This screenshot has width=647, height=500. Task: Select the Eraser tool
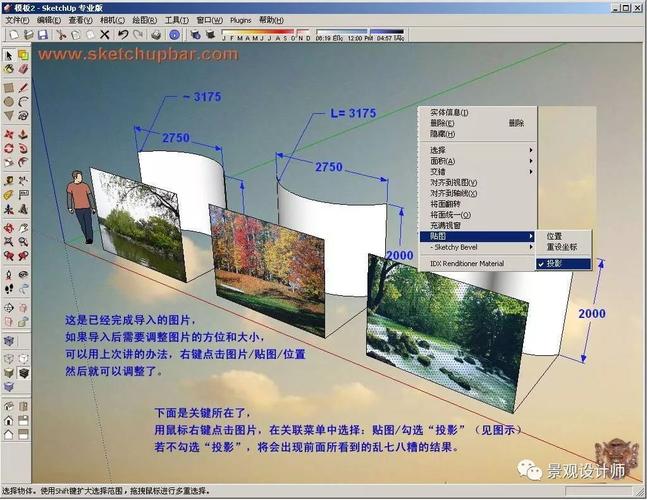pos(23,69)
